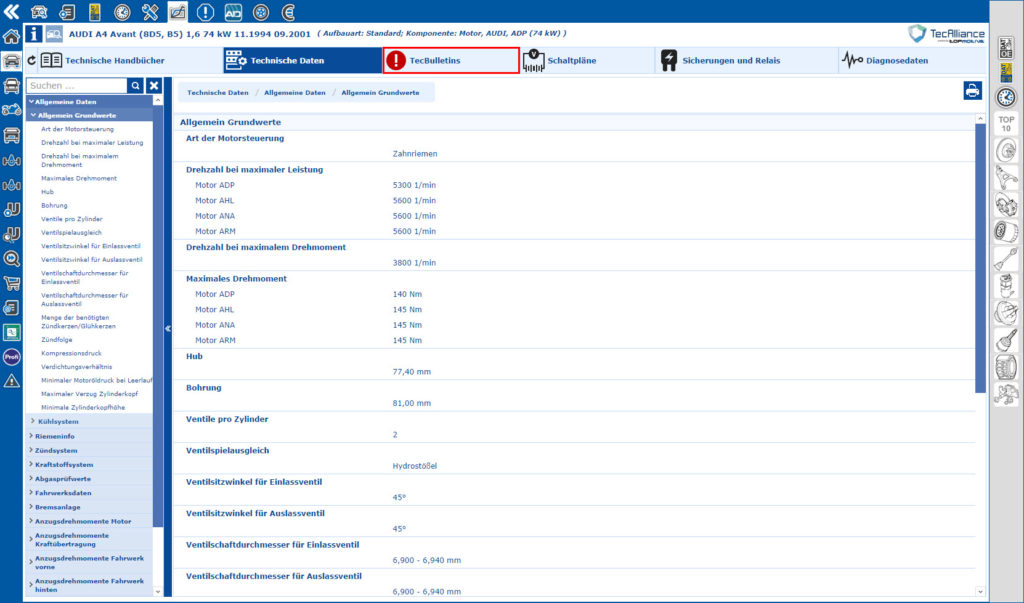Run the search with magnifier button
Image resolution: width=1024 pixels, height=603 pixels.
(135, 86)
